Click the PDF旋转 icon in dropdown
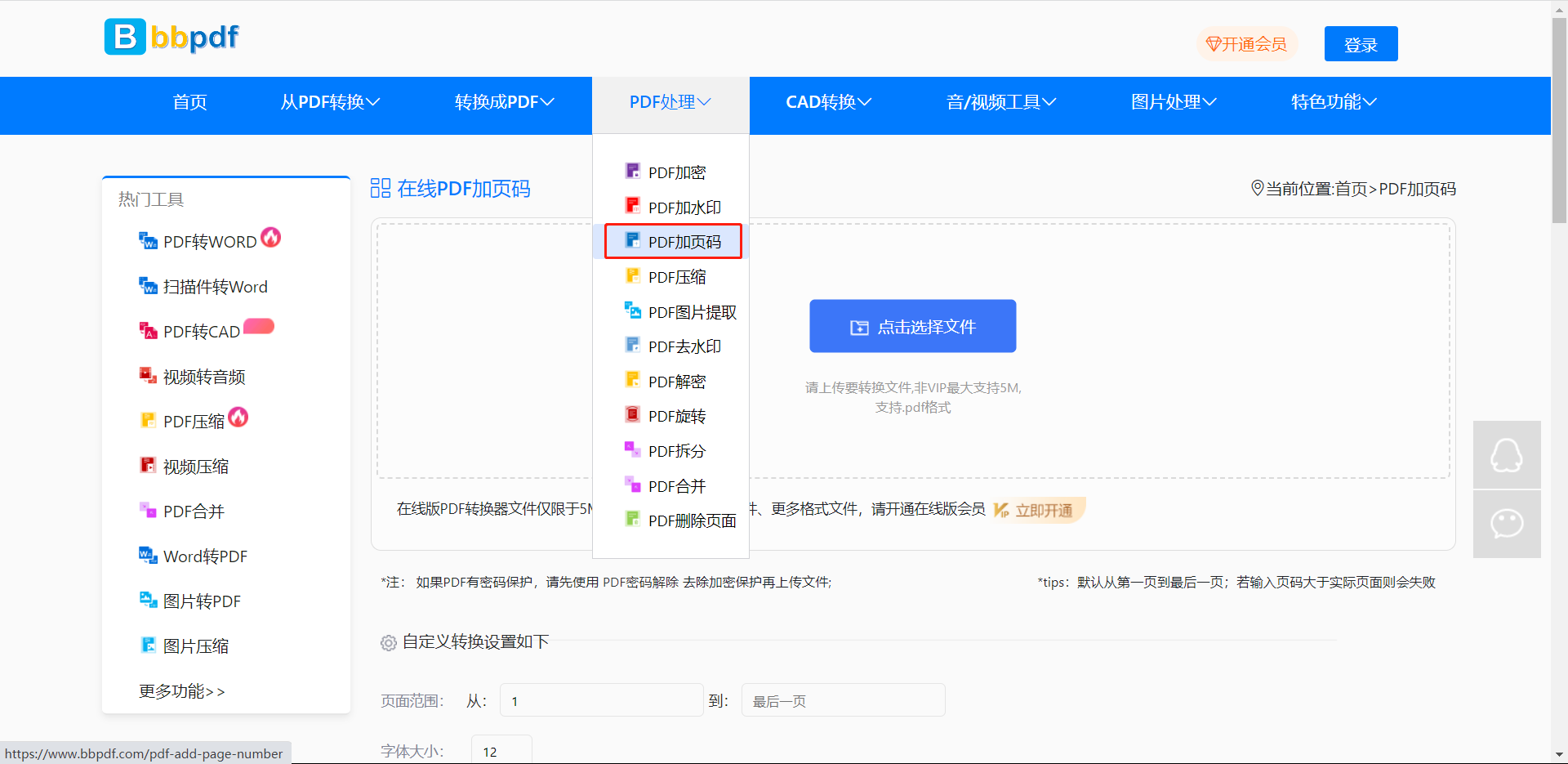This screenshot has width=1568, height=764. (x=632, y=415)
